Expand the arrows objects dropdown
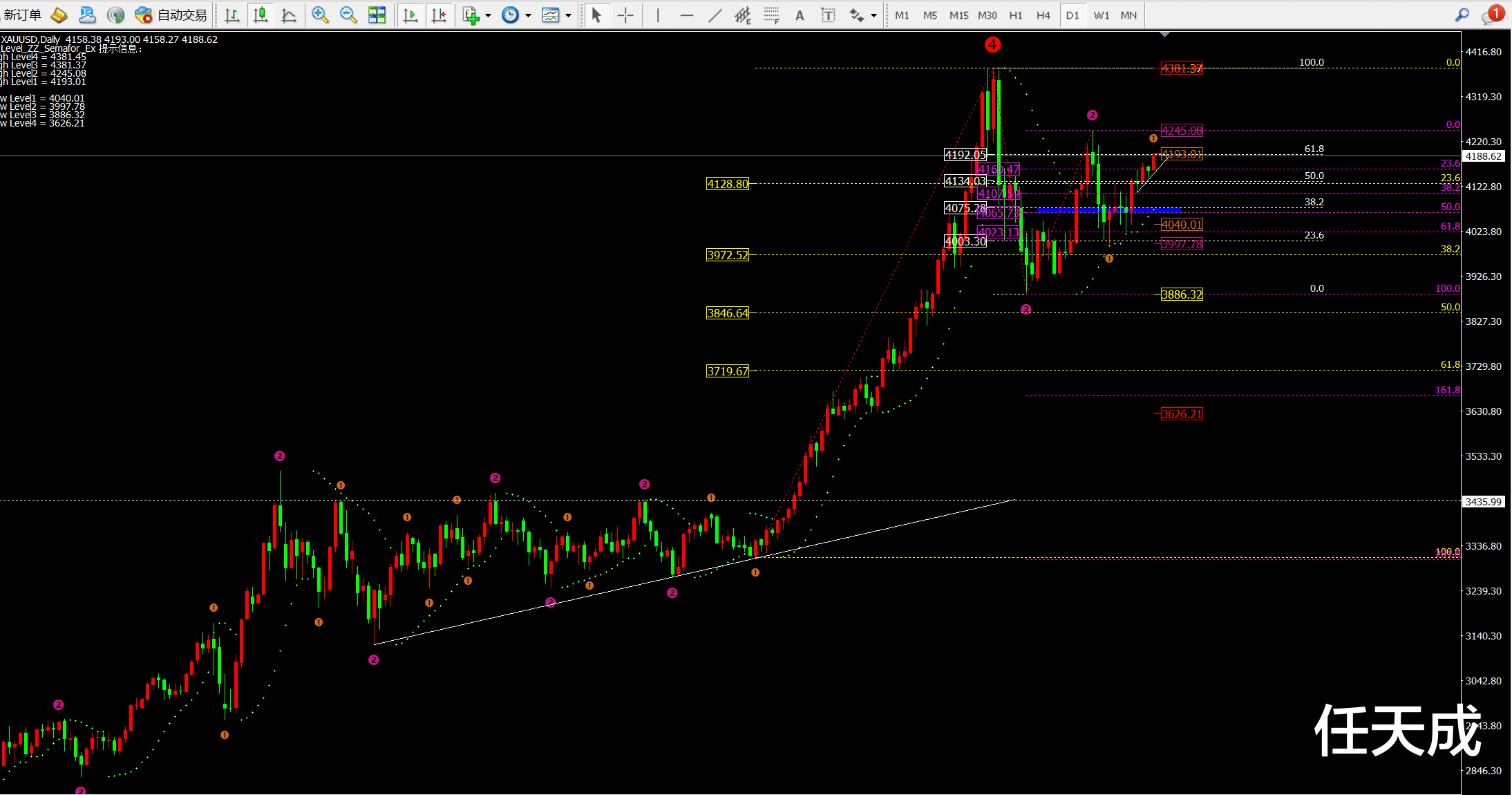This screenshot has width=1512, height=795. tap(874, 15)
